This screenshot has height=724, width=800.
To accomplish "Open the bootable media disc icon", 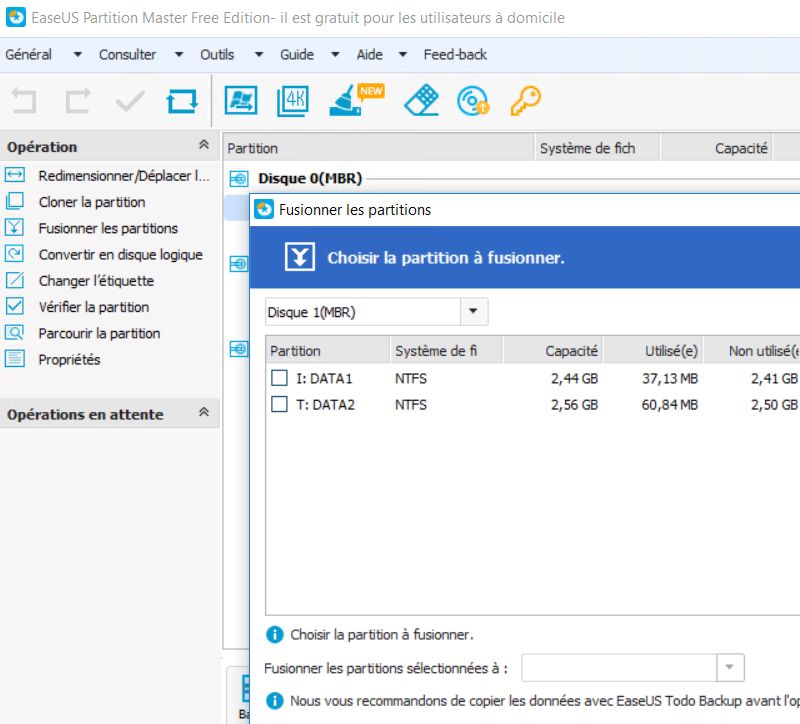I will point(472,101).
